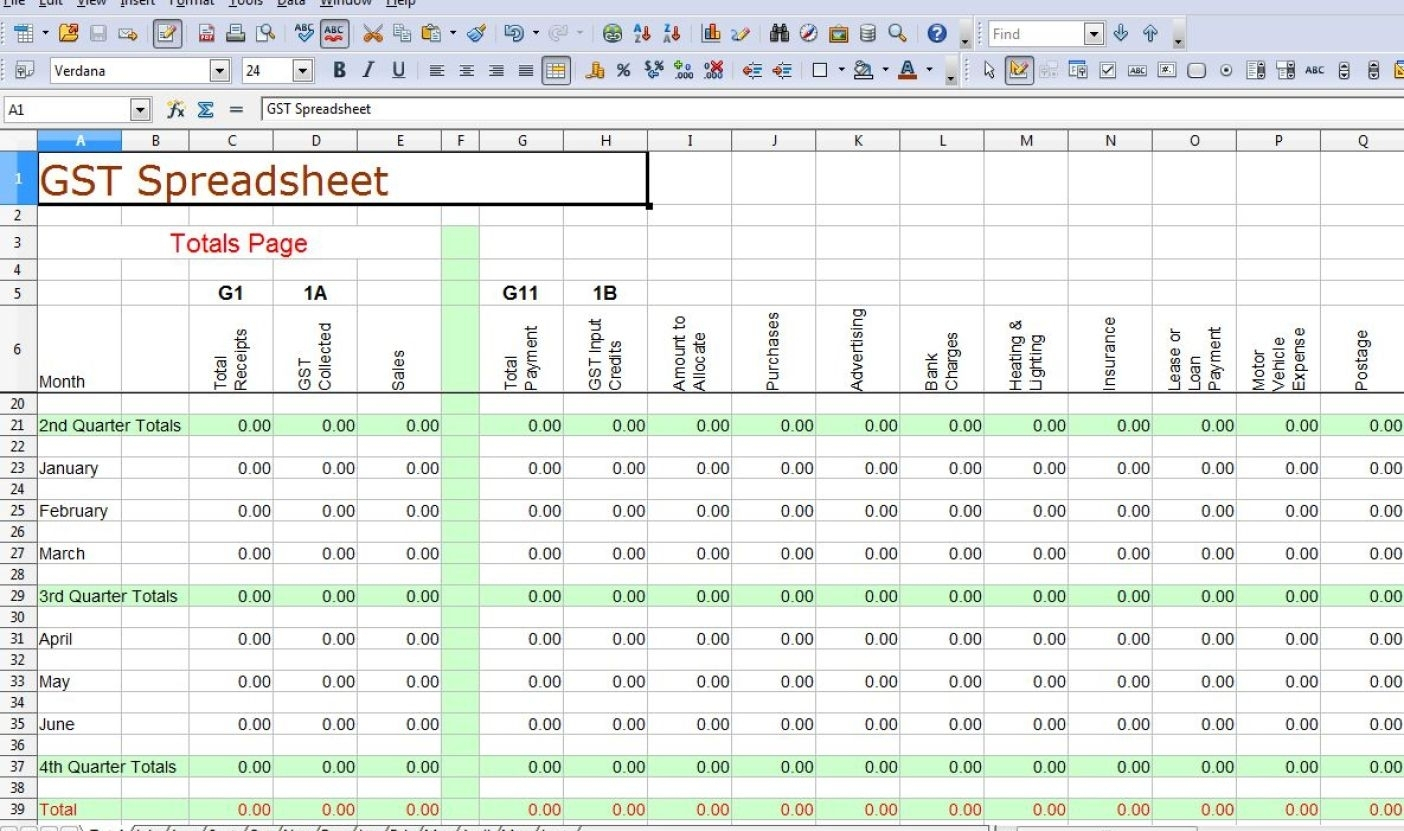Toggle Bold formatting
1404x831 pixels.
339,71
